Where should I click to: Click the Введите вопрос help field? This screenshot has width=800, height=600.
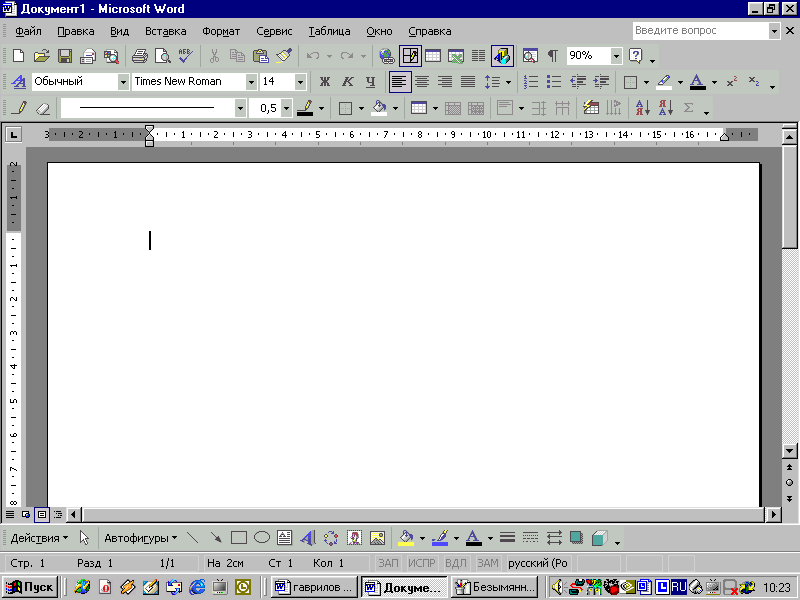point(701,31)
